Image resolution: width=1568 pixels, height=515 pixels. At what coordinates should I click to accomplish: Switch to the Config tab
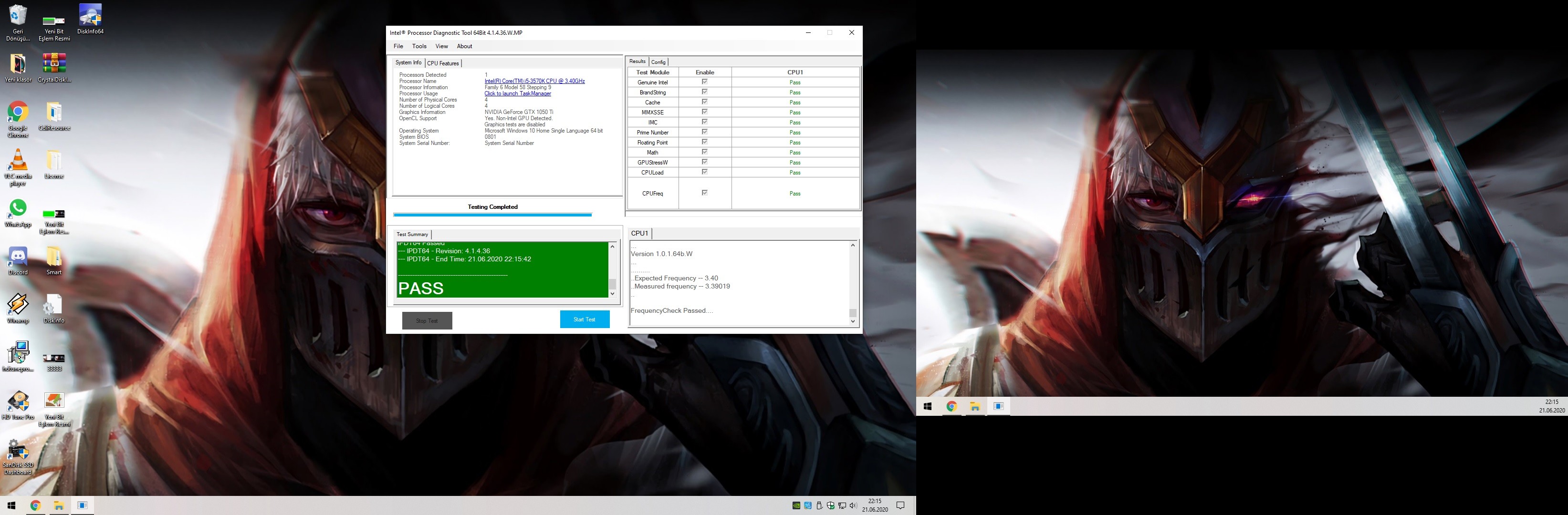point(658,62)
